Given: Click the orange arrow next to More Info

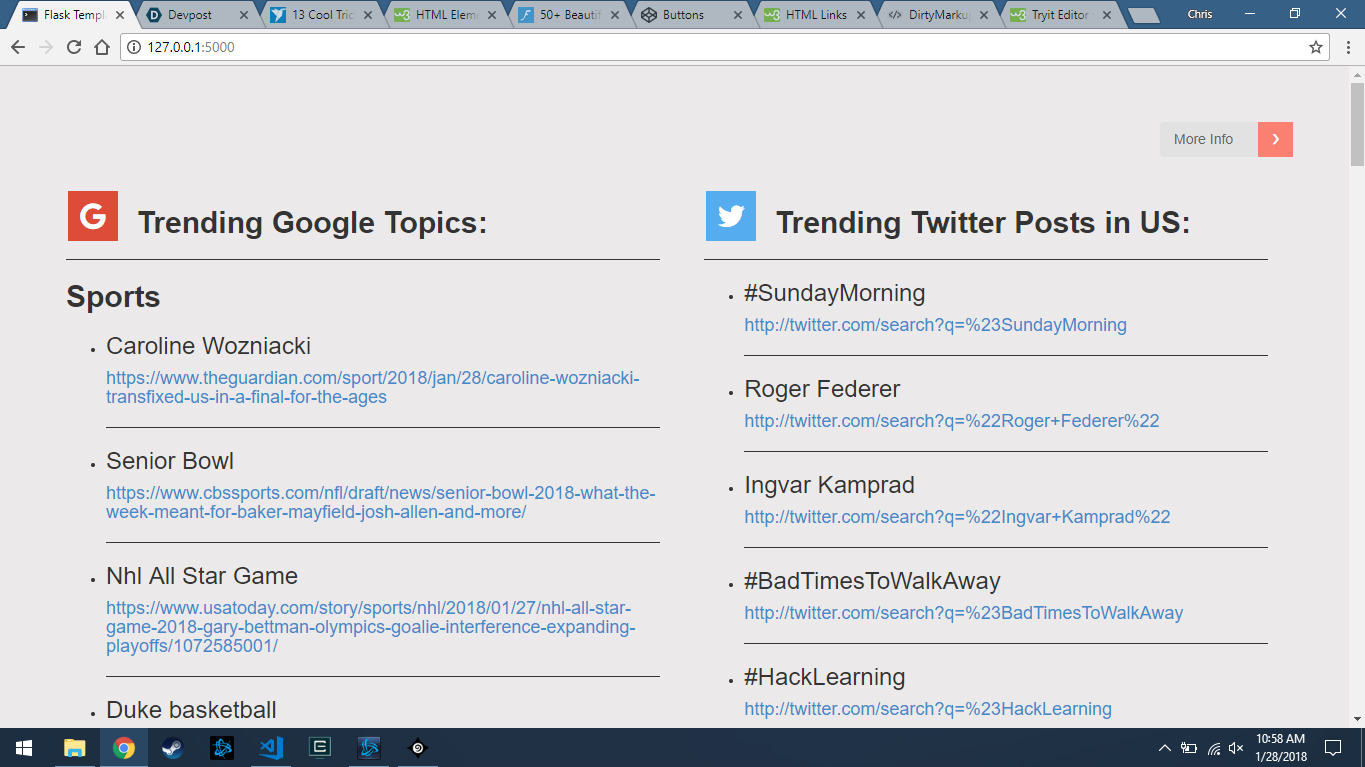Looking at the screenshot, I should tap(1275, 140).
